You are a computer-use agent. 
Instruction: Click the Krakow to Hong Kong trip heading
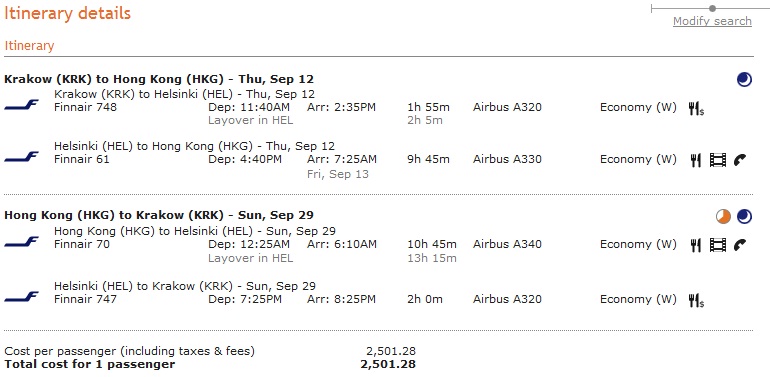click(x=159, y=79)
